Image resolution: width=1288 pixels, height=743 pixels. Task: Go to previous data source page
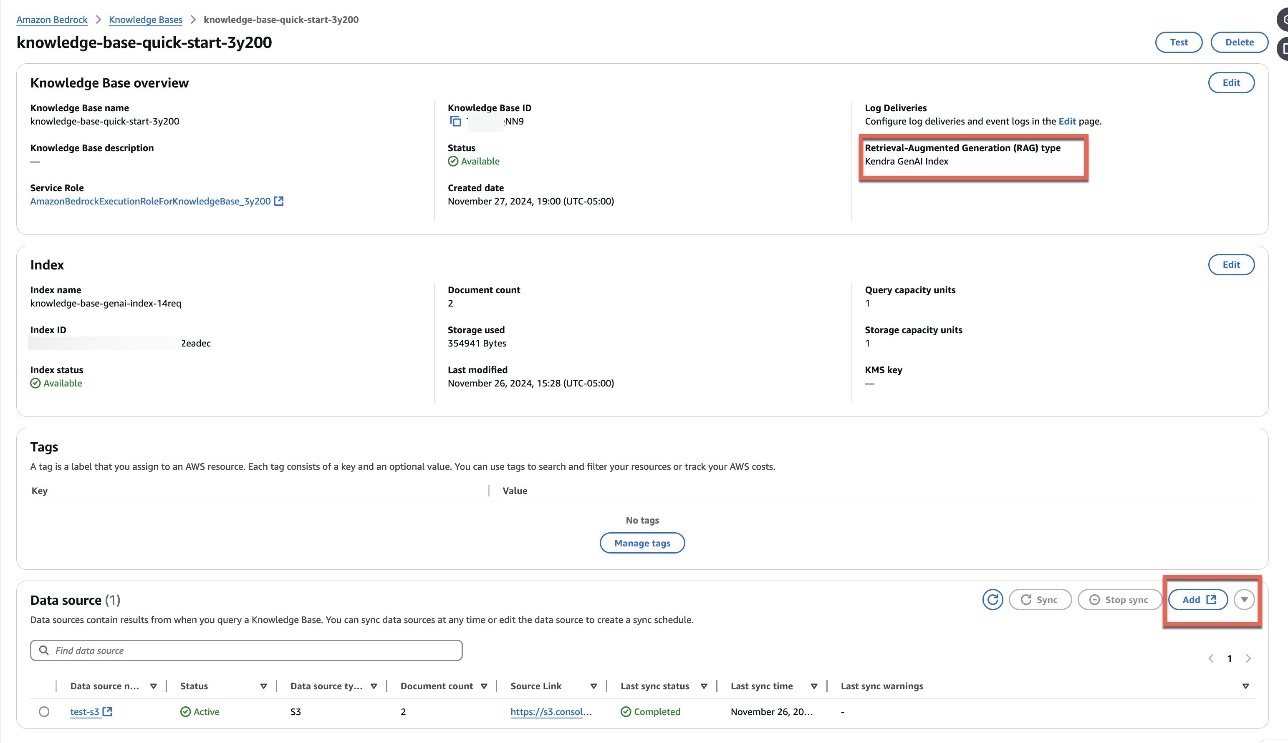pyautogui.click(x=1211, y=659)
